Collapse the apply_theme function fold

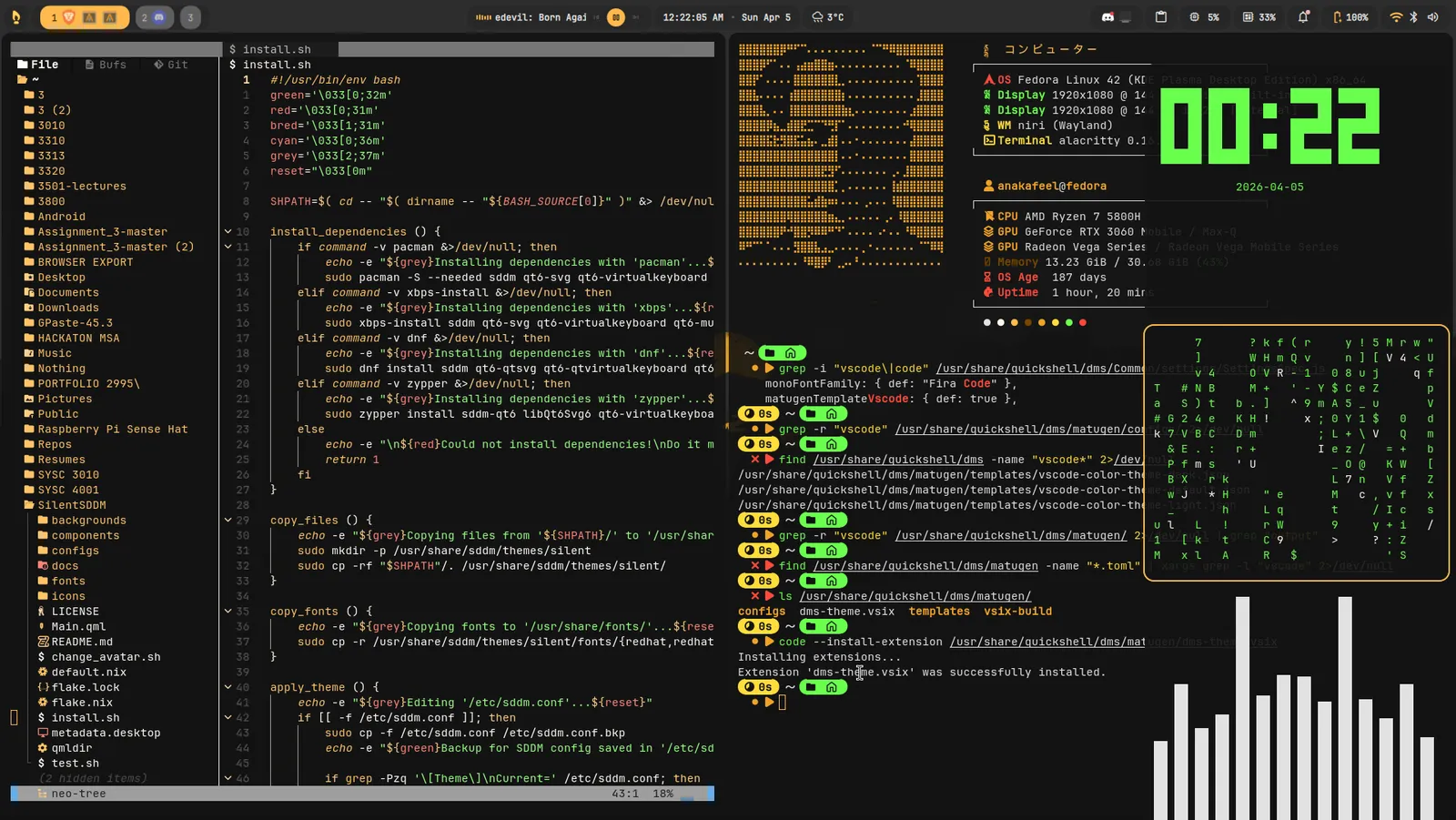(227, 687)
